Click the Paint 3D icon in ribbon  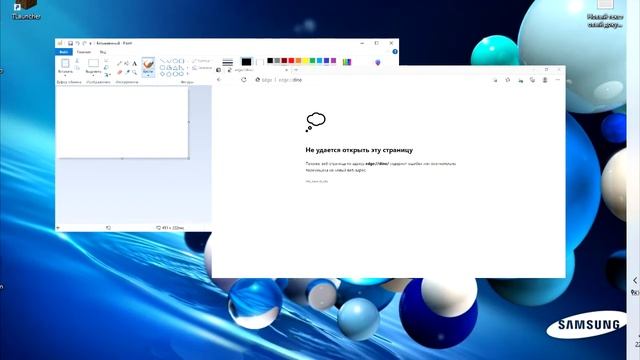(x=378, y=62)
